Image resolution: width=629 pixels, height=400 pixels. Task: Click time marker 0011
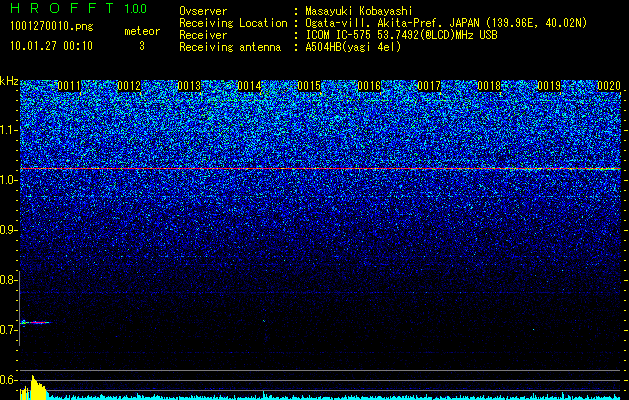click(69, 86)
